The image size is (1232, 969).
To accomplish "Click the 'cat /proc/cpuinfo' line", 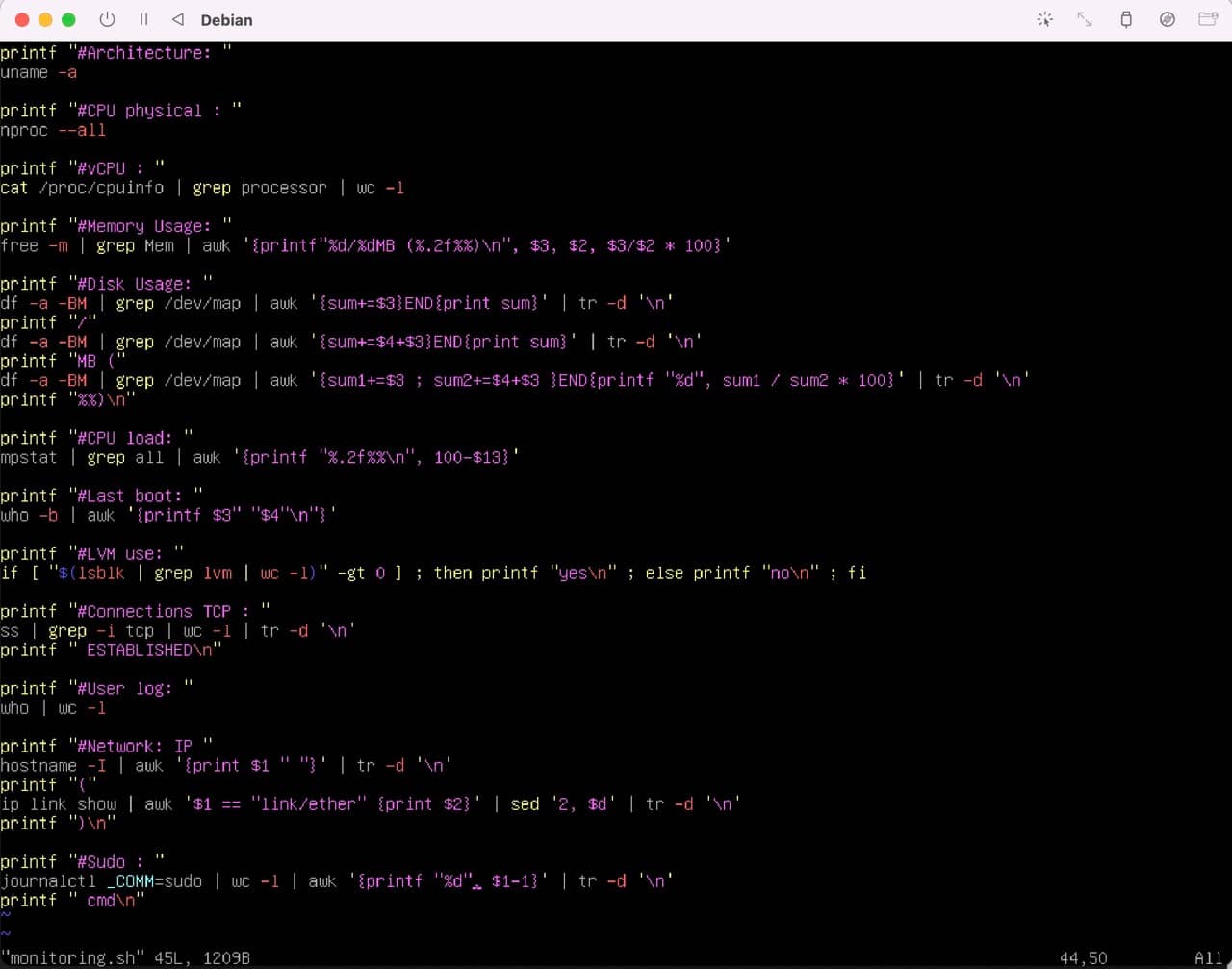I will tap(202, 188).
